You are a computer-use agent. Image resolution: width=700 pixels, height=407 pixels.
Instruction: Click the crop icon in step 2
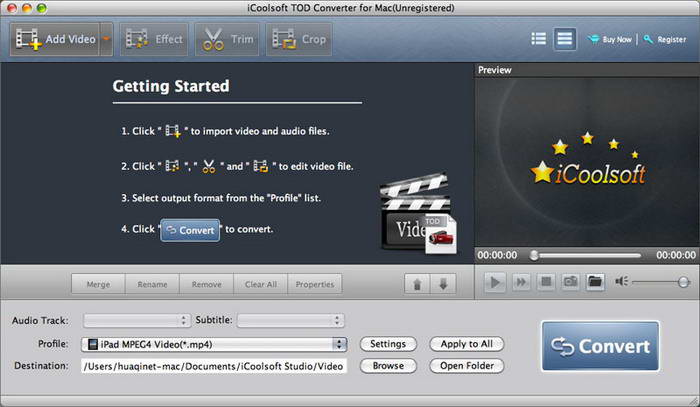[x=261, y=166]
